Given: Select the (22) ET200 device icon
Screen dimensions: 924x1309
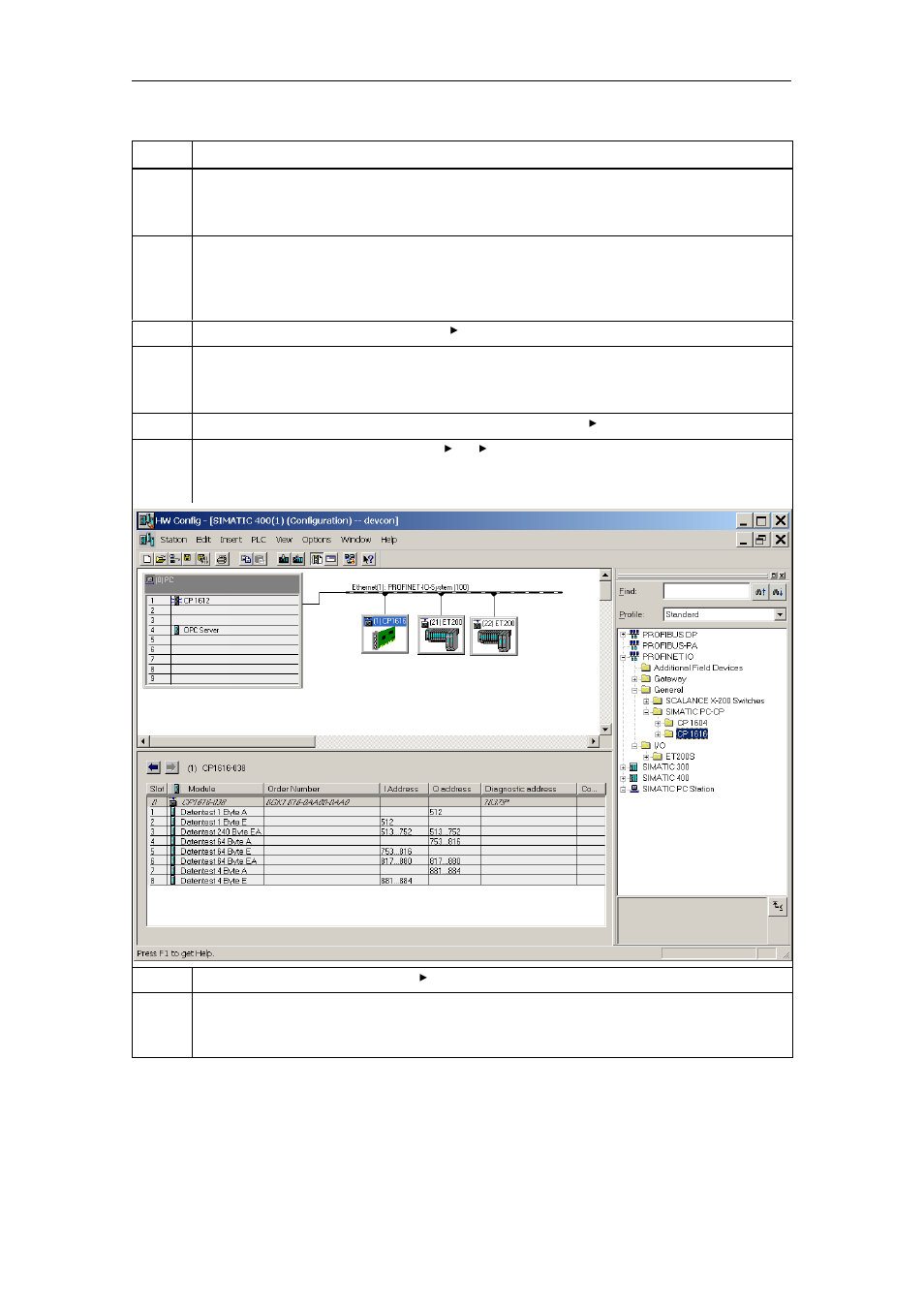Looking at the screenshot, I should [x=494, y=637].
